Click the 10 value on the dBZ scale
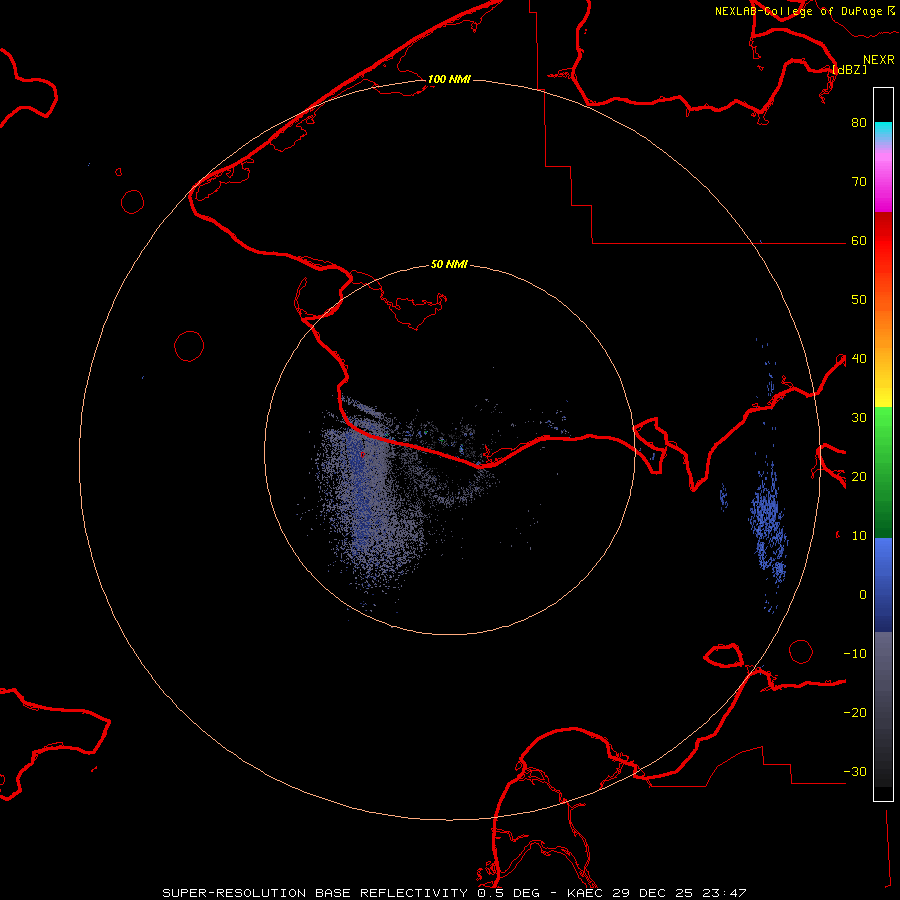 tap(859, 536)
